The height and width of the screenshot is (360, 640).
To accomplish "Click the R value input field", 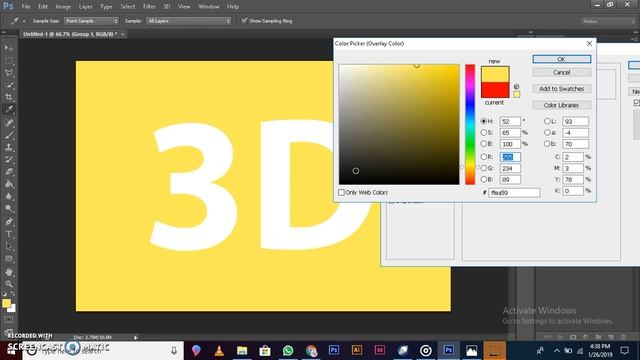I will [510, 157].
